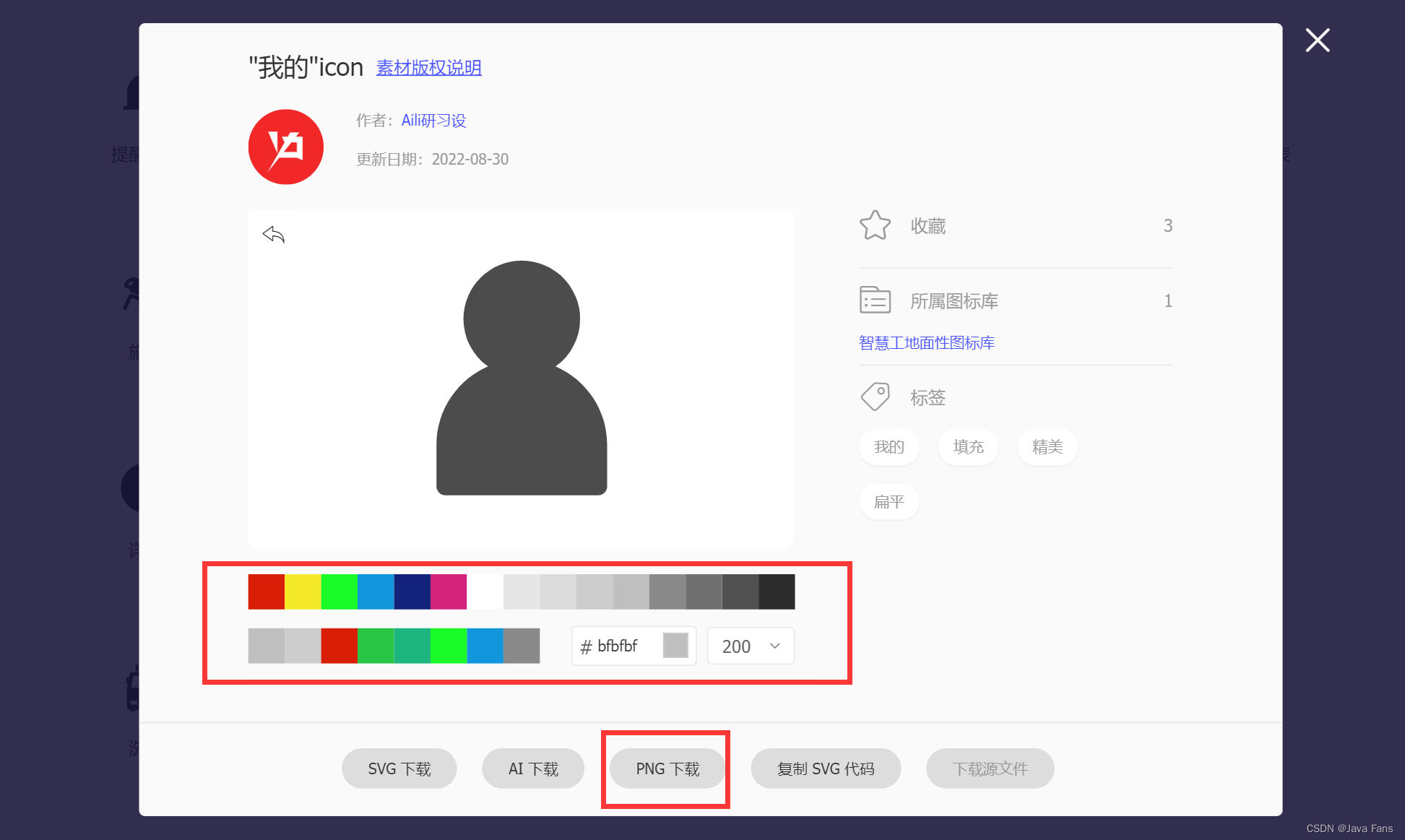Pick the dark gray swatch ending second row
This screenshot has height=840, width=1405.
522,646
